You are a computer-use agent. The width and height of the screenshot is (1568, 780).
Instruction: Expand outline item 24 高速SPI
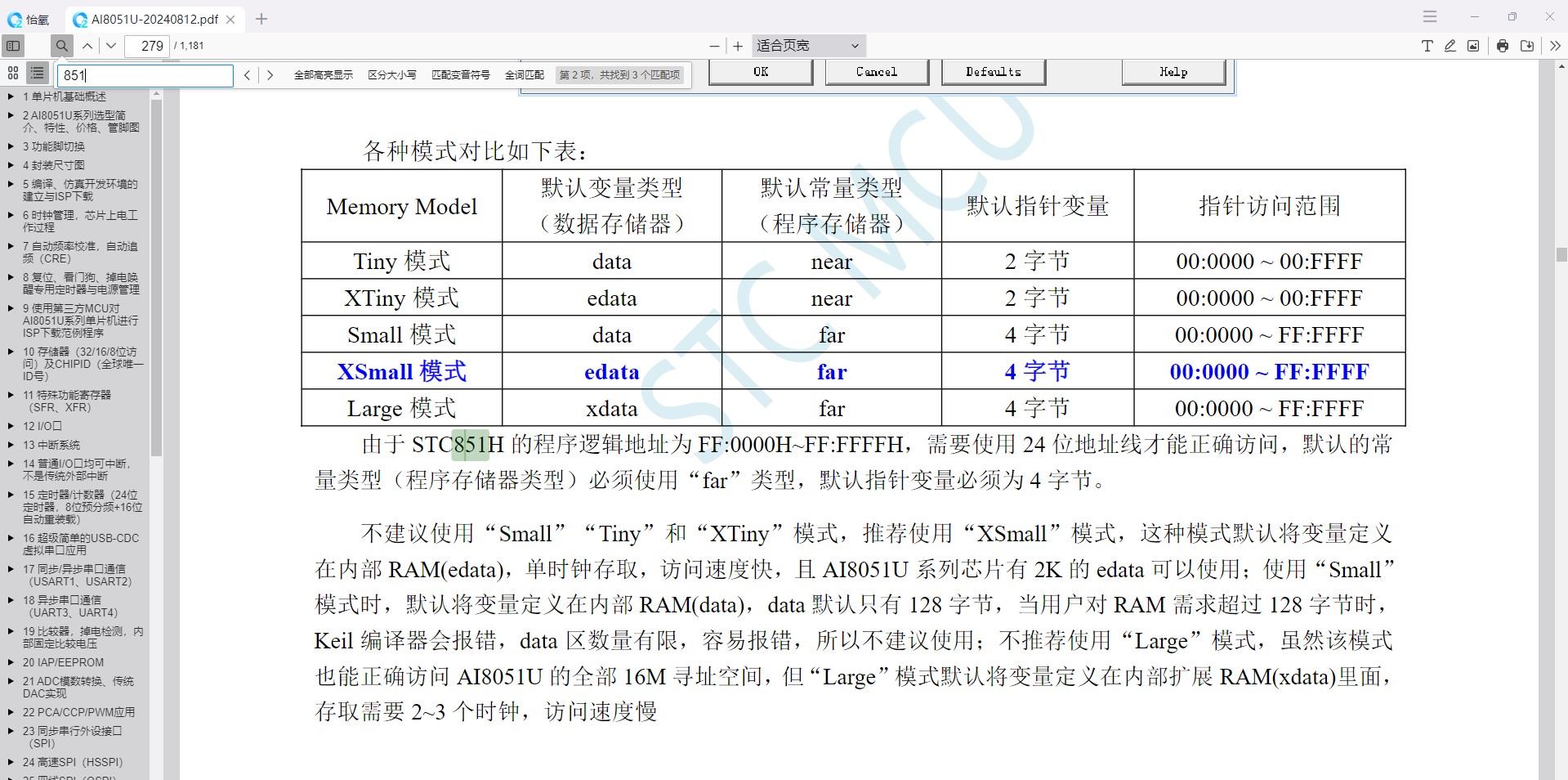(x=11, y=762)
